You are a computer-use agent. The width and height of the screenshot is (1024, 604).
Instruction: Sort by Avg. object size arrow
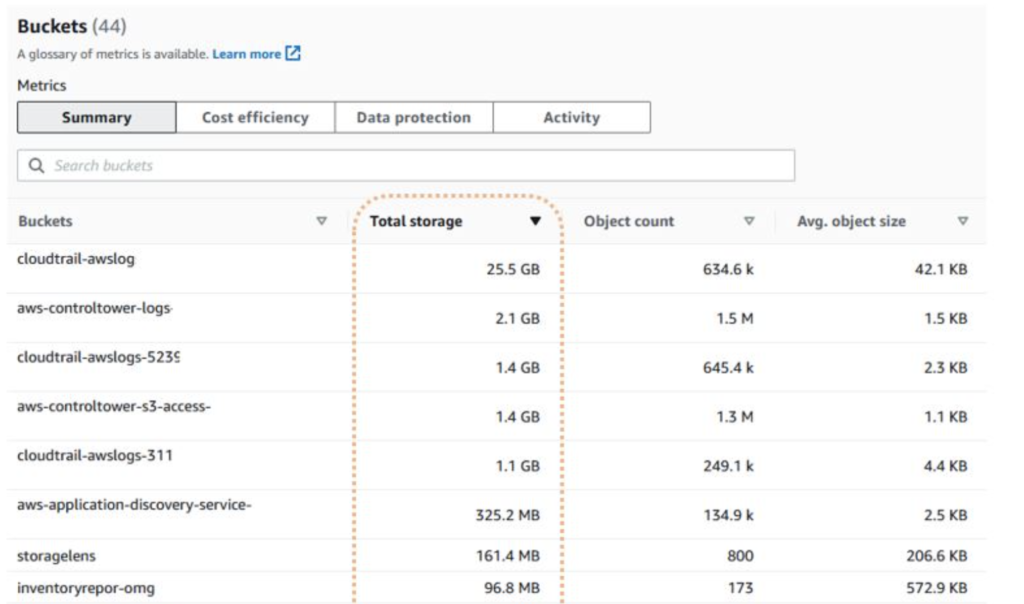coord(963,221)
